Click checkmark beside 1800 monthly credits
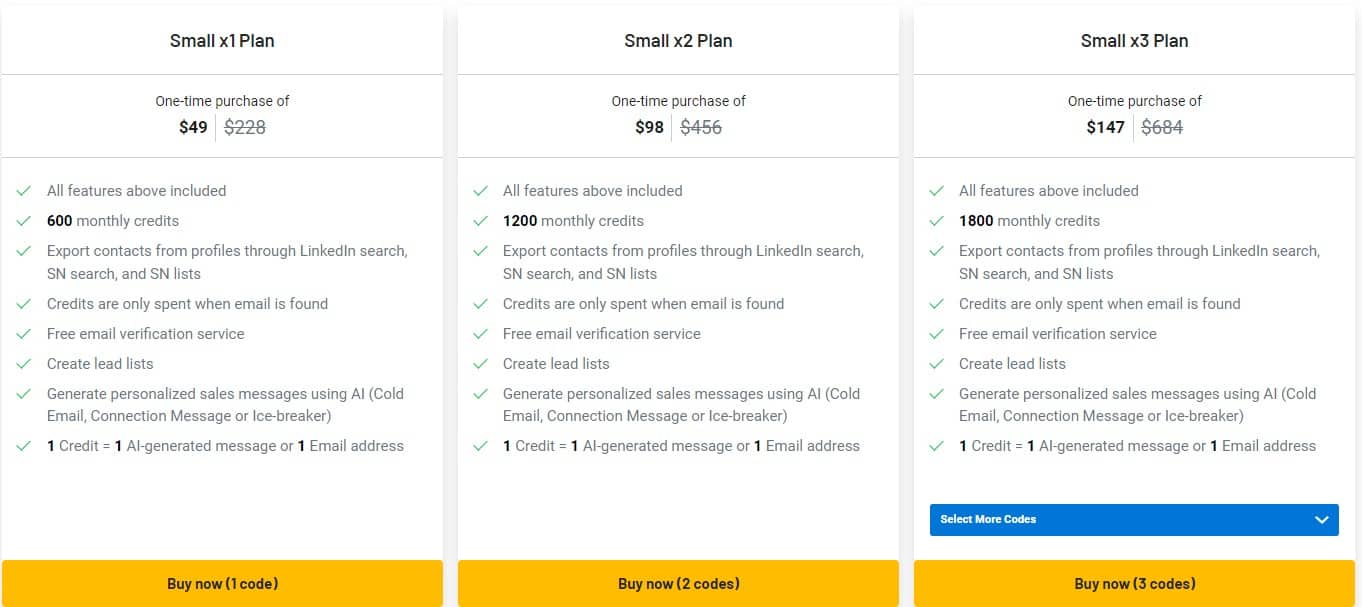This screenshot has height=607, width=1362. (x=937, y=220)
